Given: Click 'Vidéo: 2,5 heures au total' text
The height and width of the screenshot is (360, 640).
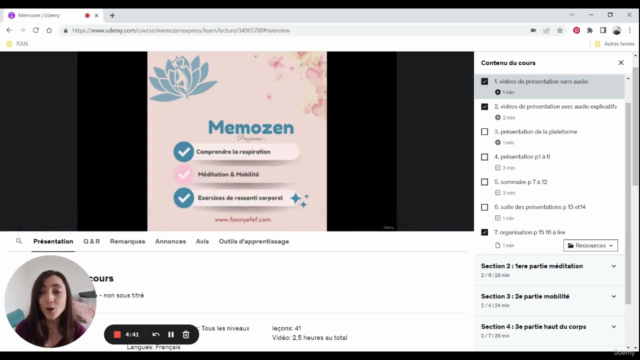Looking at the screenshot, I should click(x=309, y=338).
